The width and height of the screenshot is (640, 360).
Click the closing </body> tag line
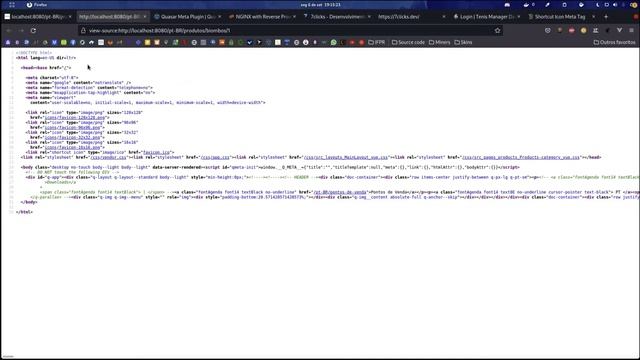coord(29,202)
